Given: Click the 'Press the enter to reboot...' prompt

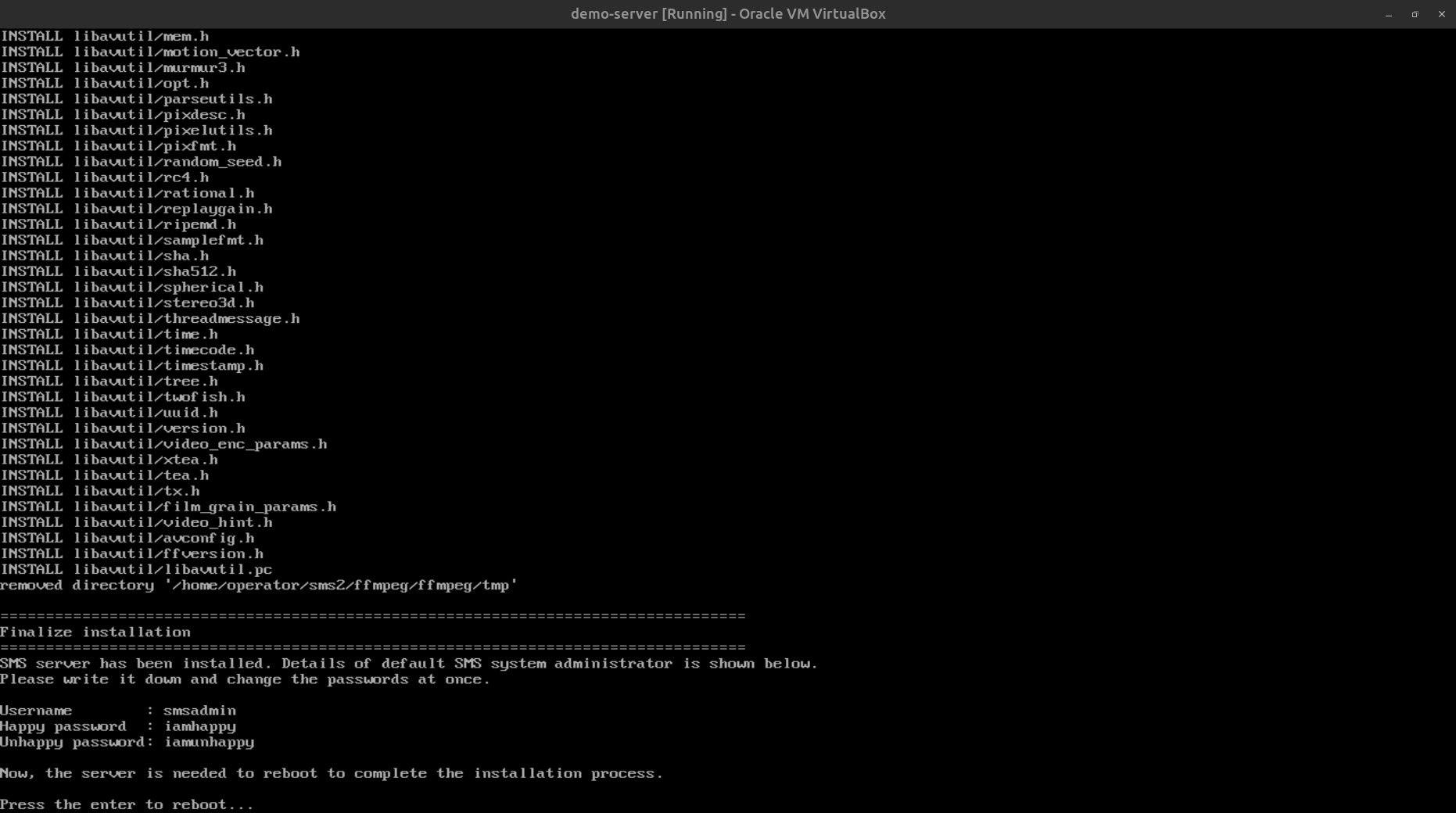Looking at the screenshot, I should [127, 804].
